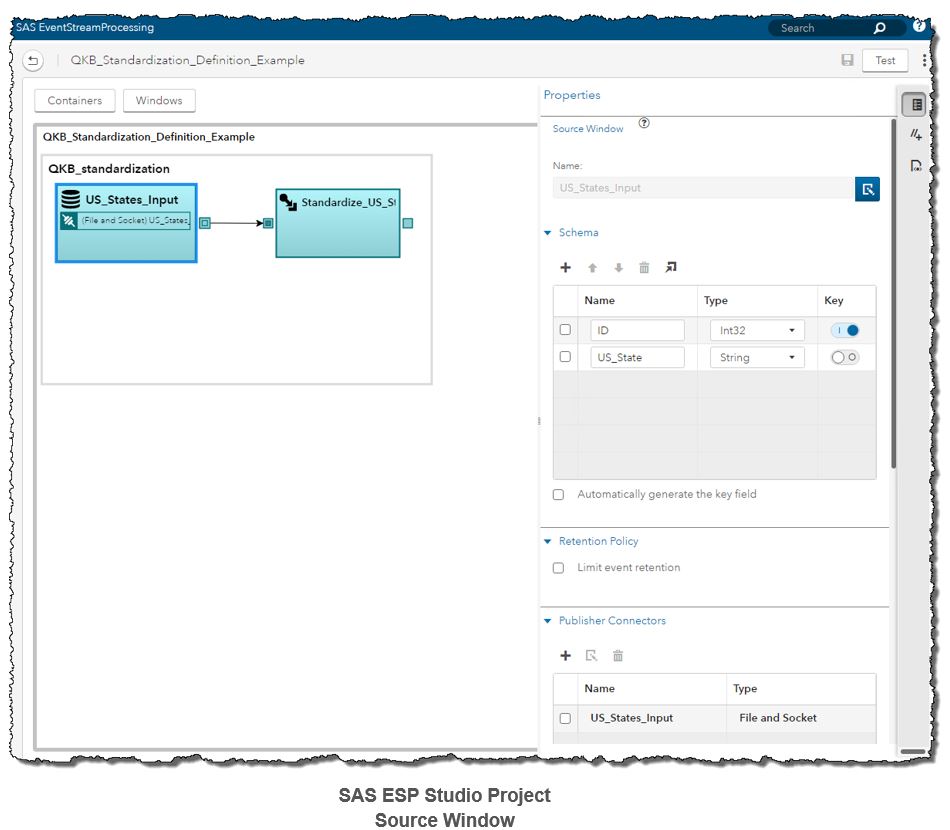Open the Containers menu

point(75,101)
